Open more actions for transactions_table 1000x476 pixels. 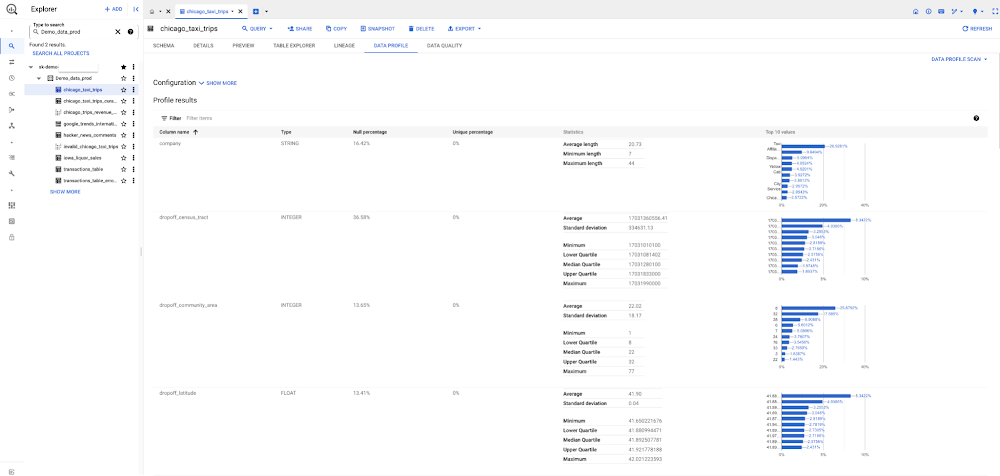click(133, 169)
